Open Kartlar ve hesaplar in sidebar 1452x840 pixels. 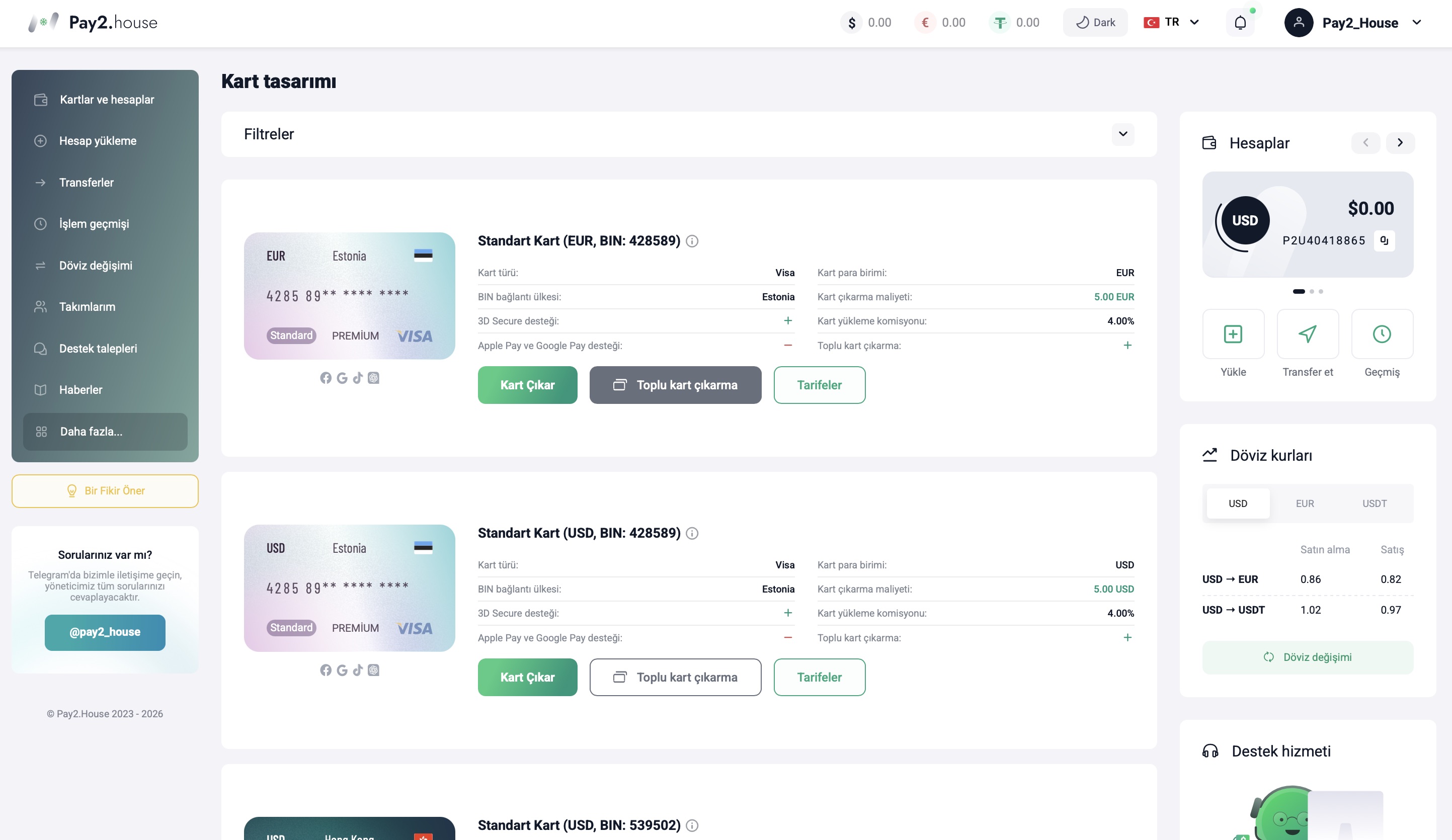pyautogui.click(x=105, y=100)
